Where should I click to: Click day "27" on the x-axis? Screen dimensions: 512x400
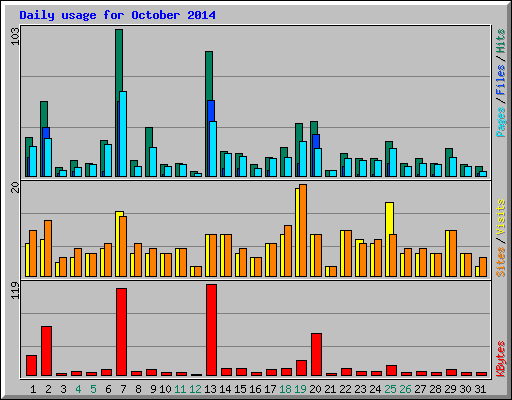tap(420, 389)
